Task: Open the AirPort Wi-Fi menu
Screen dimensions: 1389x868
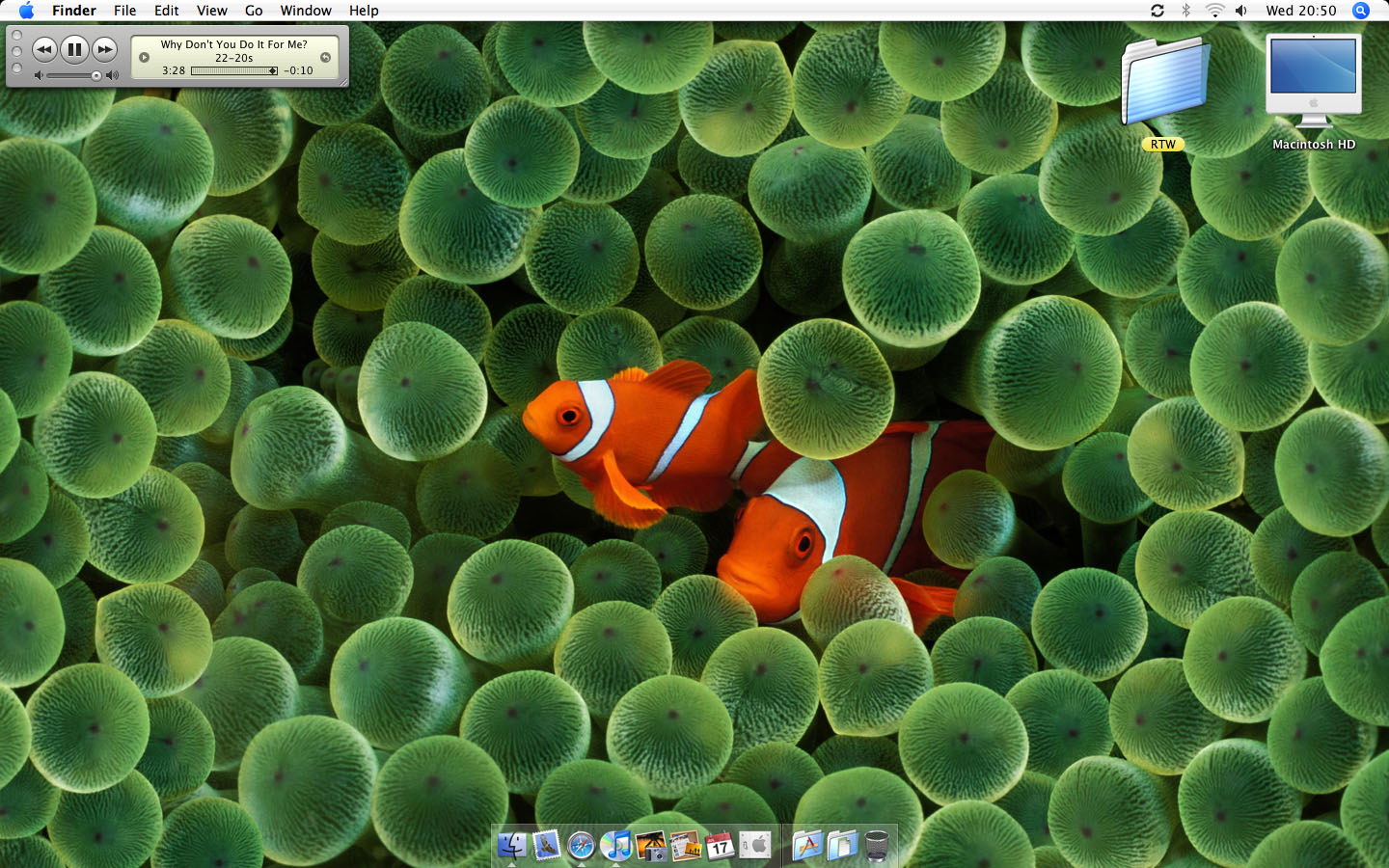Action: click(x=1214, y=11)
